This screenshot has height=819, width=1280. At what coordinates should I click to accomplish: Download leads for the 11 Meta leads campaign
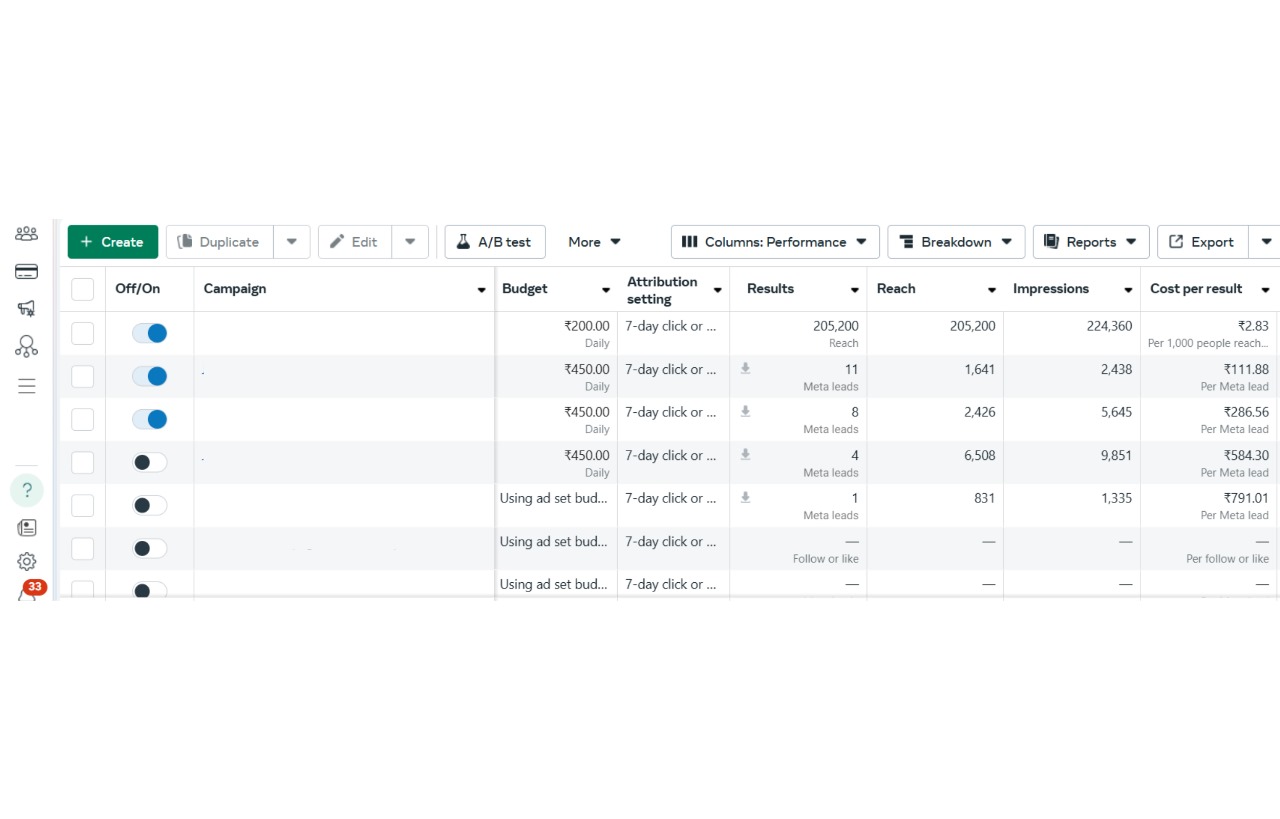click(x=745, y=369)
